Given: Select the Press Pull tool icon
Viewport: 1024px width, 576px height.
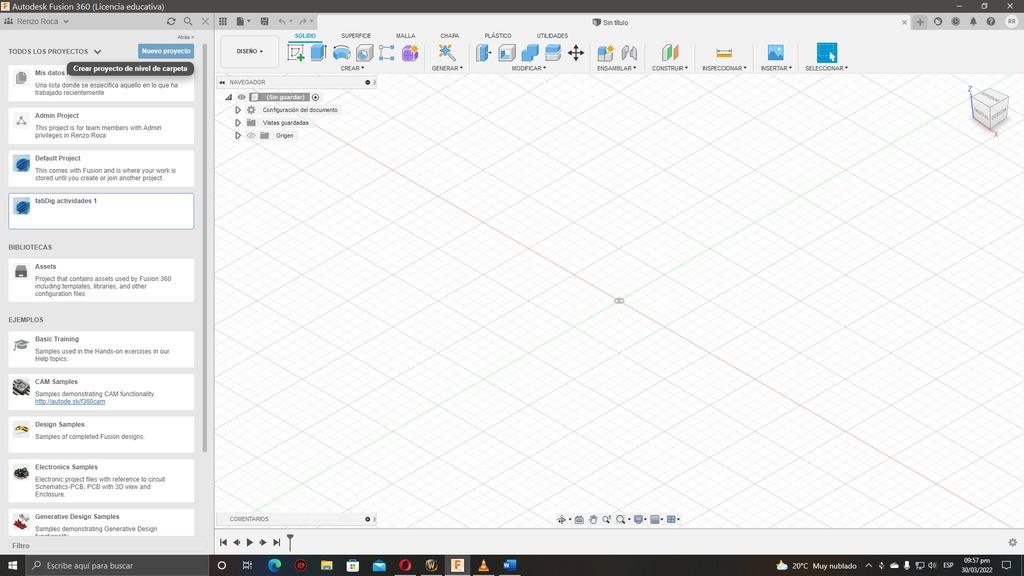Looking at the screenshot, I should (483, 53).
